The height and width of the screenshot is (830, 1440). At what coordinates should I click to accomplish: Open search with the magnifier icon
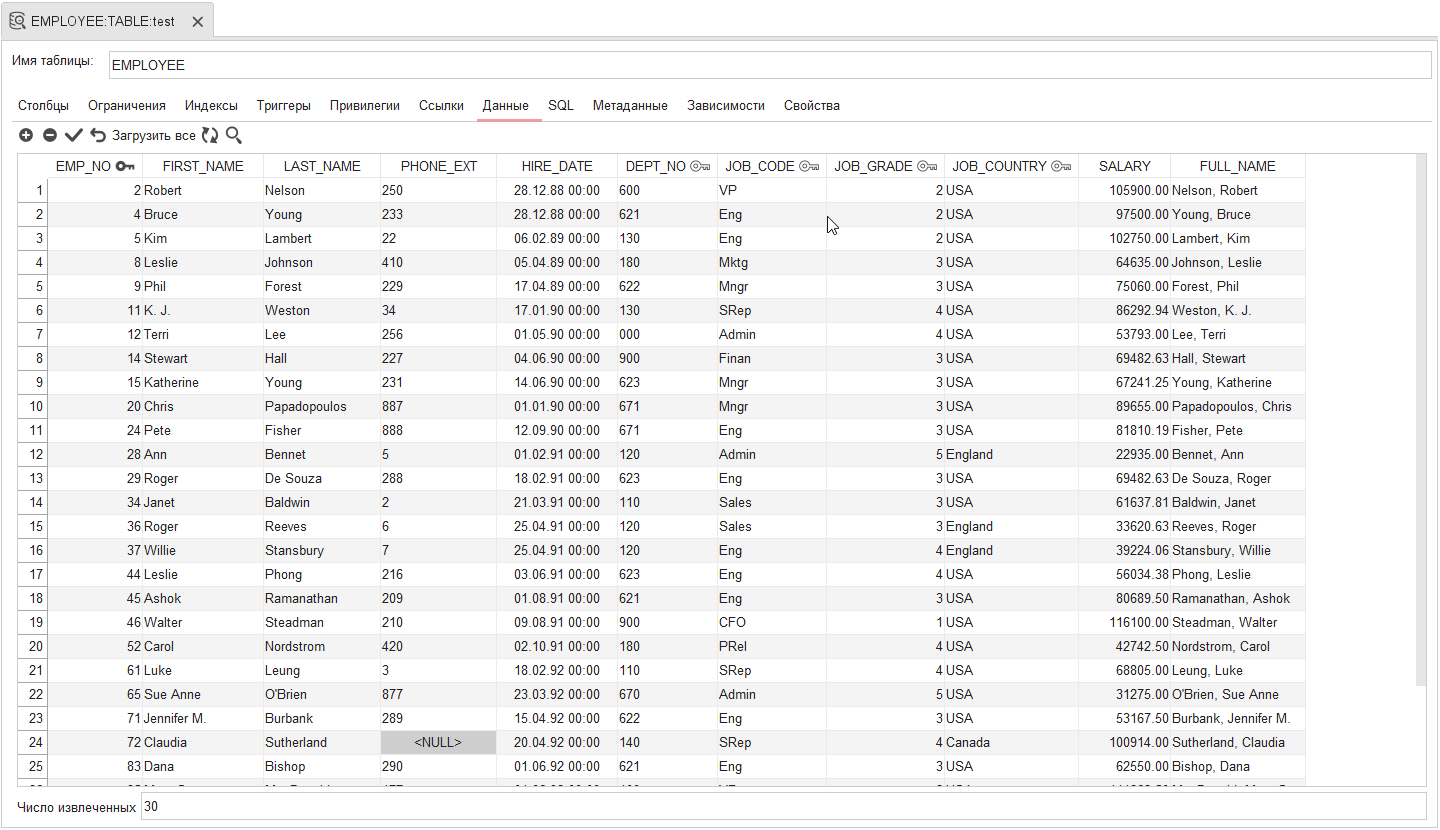pyautogui.click(x=233, y=135)
